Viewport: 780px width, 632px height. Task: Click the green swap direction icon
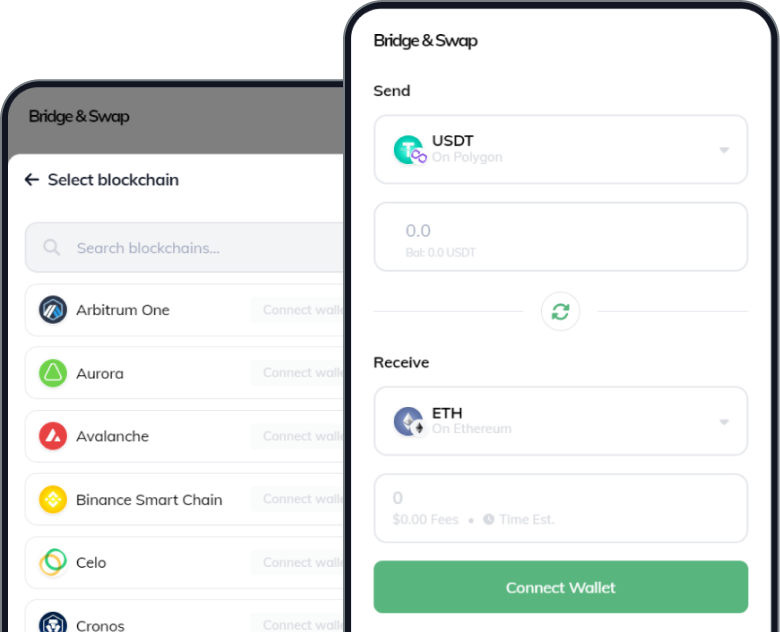(x=560, y=312)
